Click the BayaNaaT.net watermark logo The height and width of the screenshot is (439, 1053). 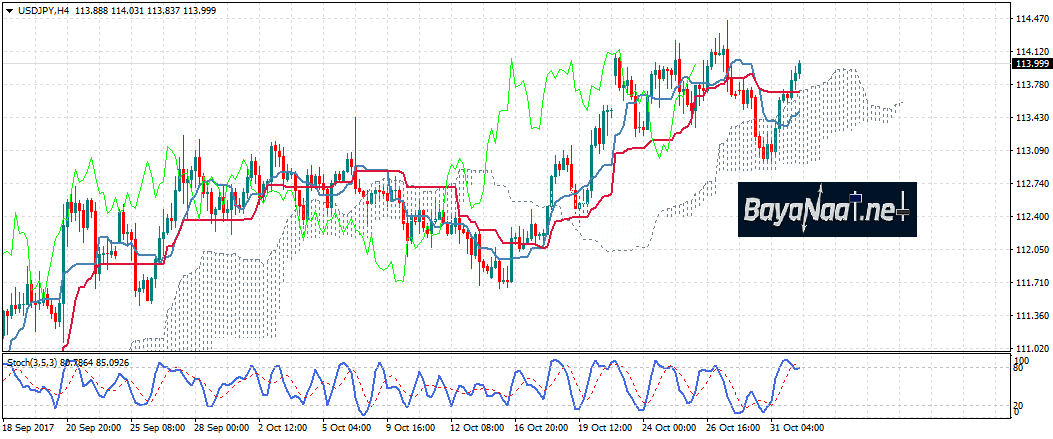827,209
